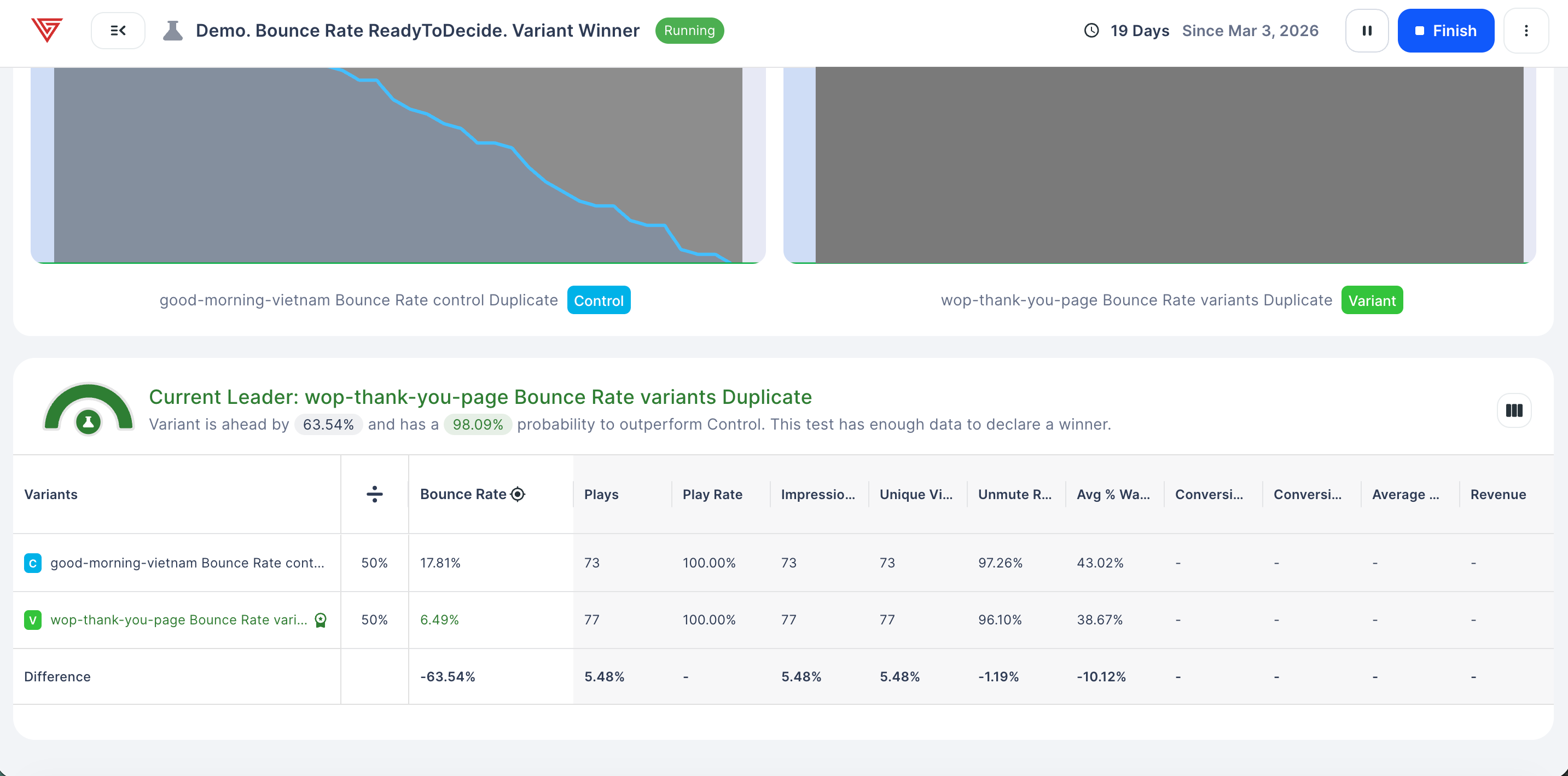The height and width of the screenshot is (776, 1568).
Task: Open the column visibility settings icon
Action: [x=1514, y=410]
